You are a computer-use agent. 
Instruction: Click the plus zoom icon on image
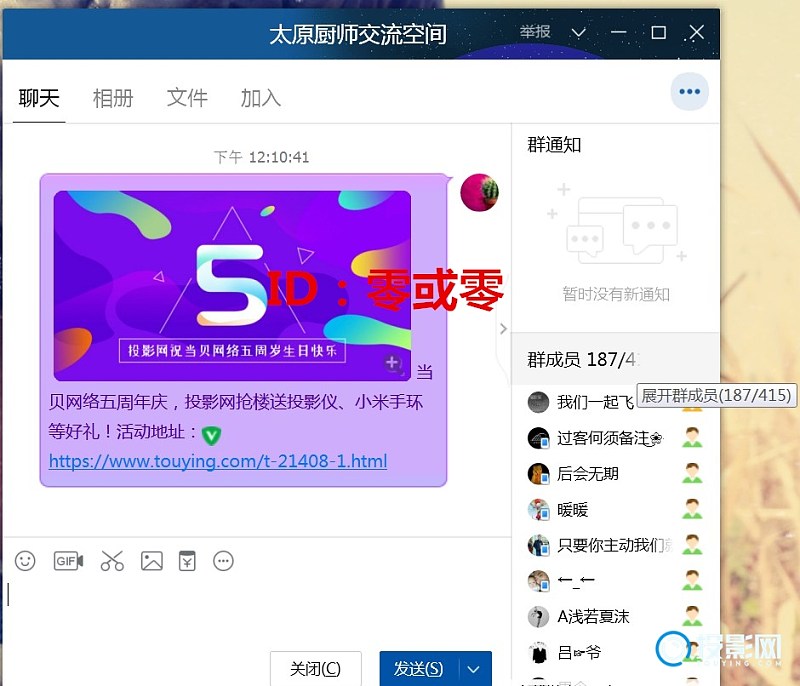pyautogui.click(x=392, y=363)
